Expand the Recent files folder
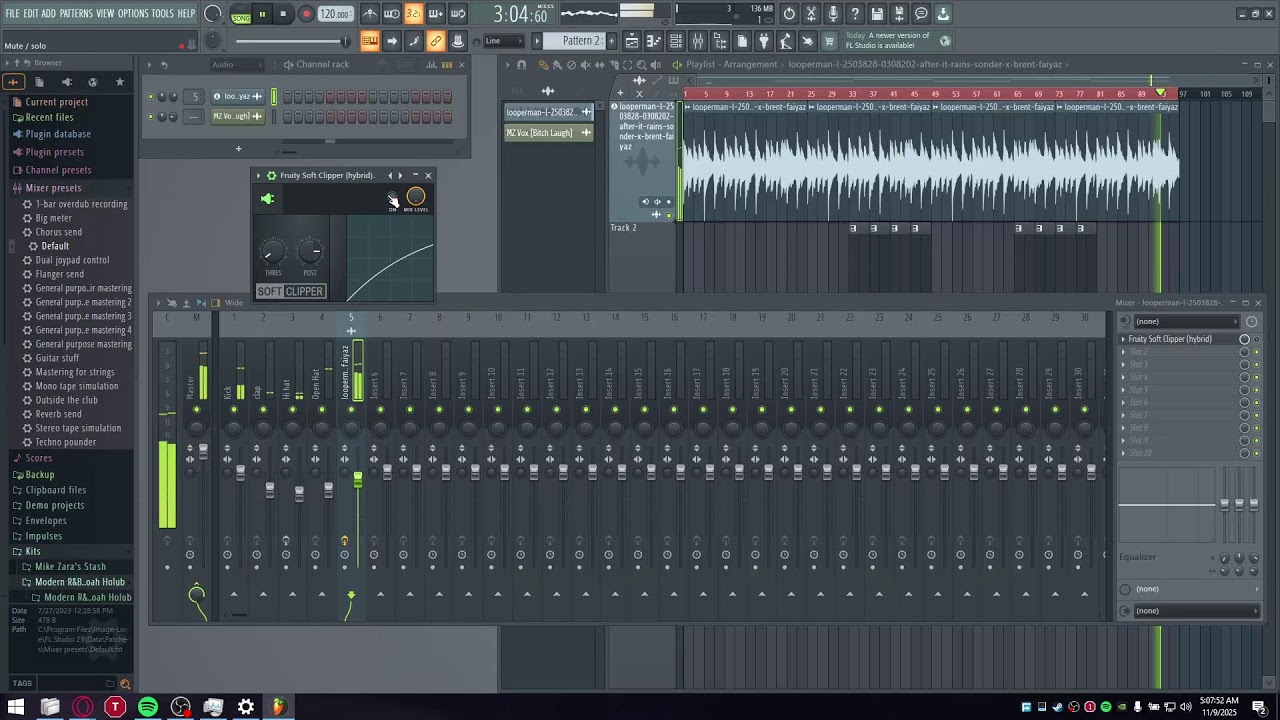This screenshot has height=720, width=1280. coord(49,117)
